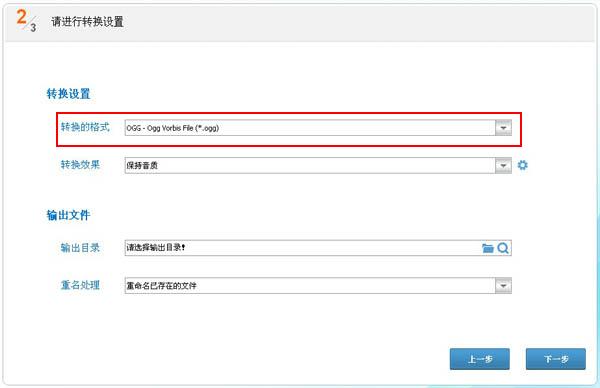Screen dimensions: 600x388
Task: Click the step 2/3 indicator icon
Action: [x=26, y=20]
